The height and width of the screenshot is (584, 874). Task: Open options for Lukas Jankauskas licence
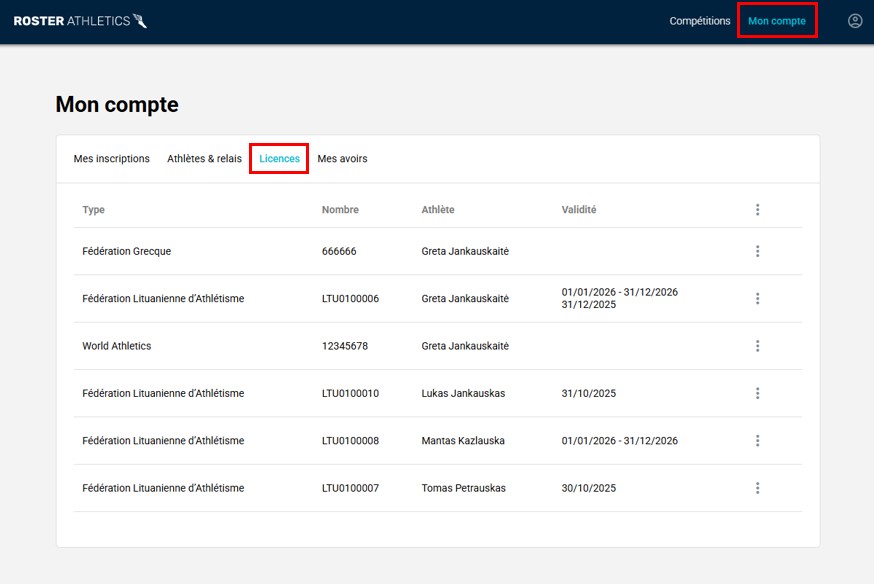click(x=757, y=393)
